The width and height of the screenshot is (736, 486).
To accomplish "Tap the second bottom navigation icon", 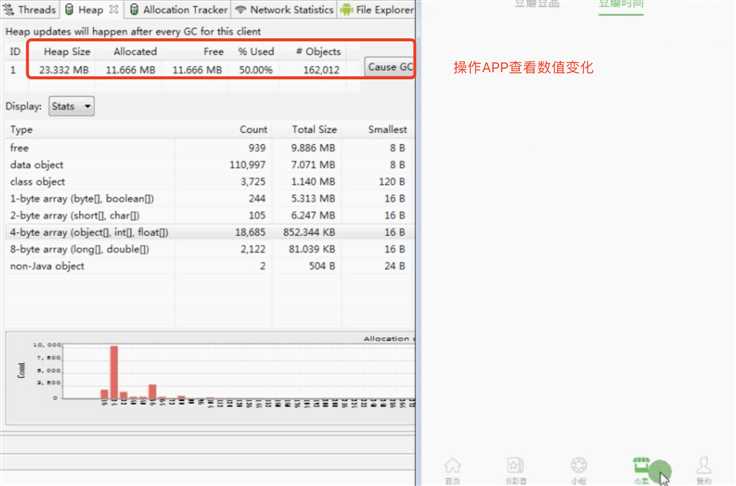I will (515, 466).
